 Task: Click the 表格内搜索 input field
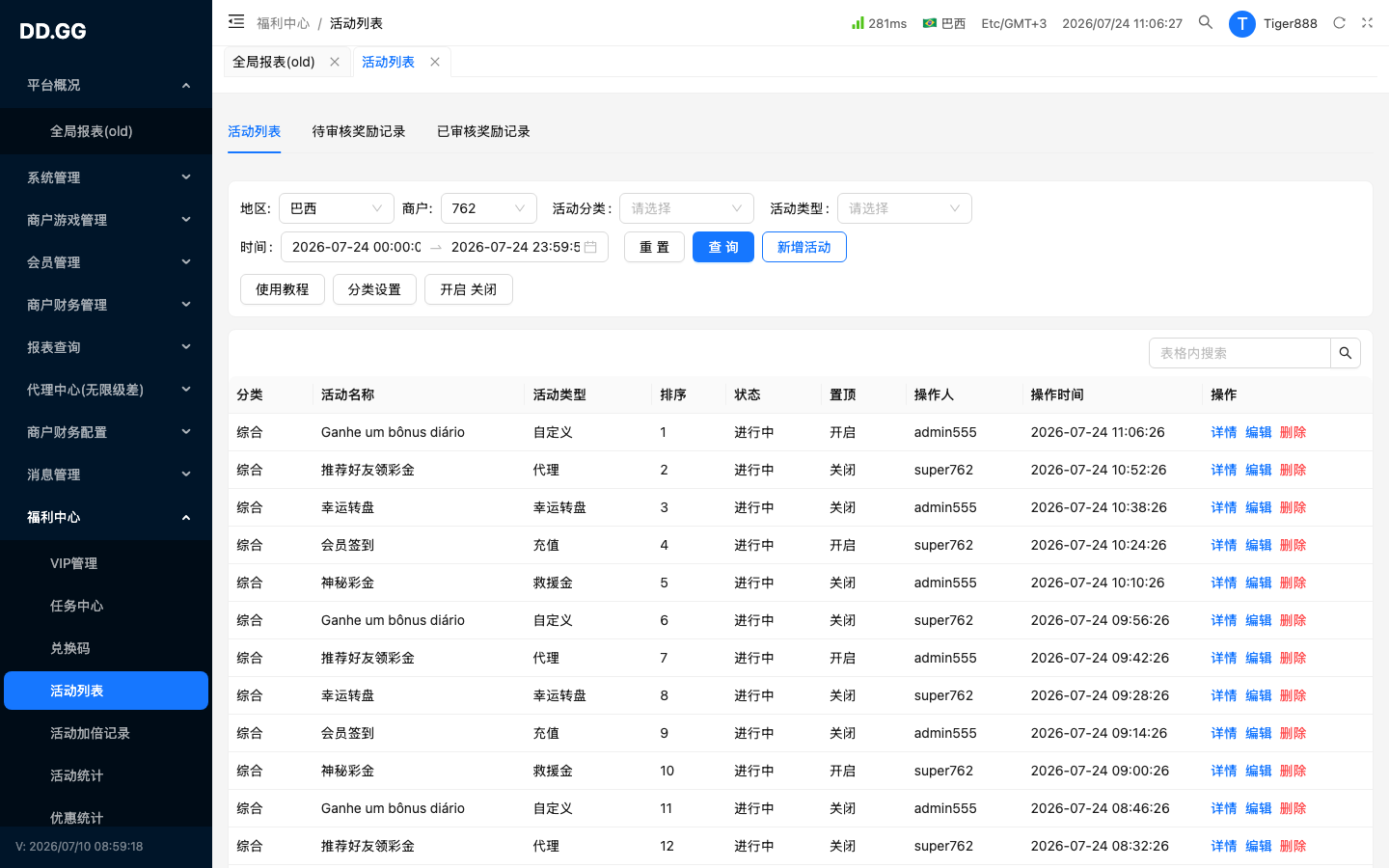click(x=1239, y=353)
